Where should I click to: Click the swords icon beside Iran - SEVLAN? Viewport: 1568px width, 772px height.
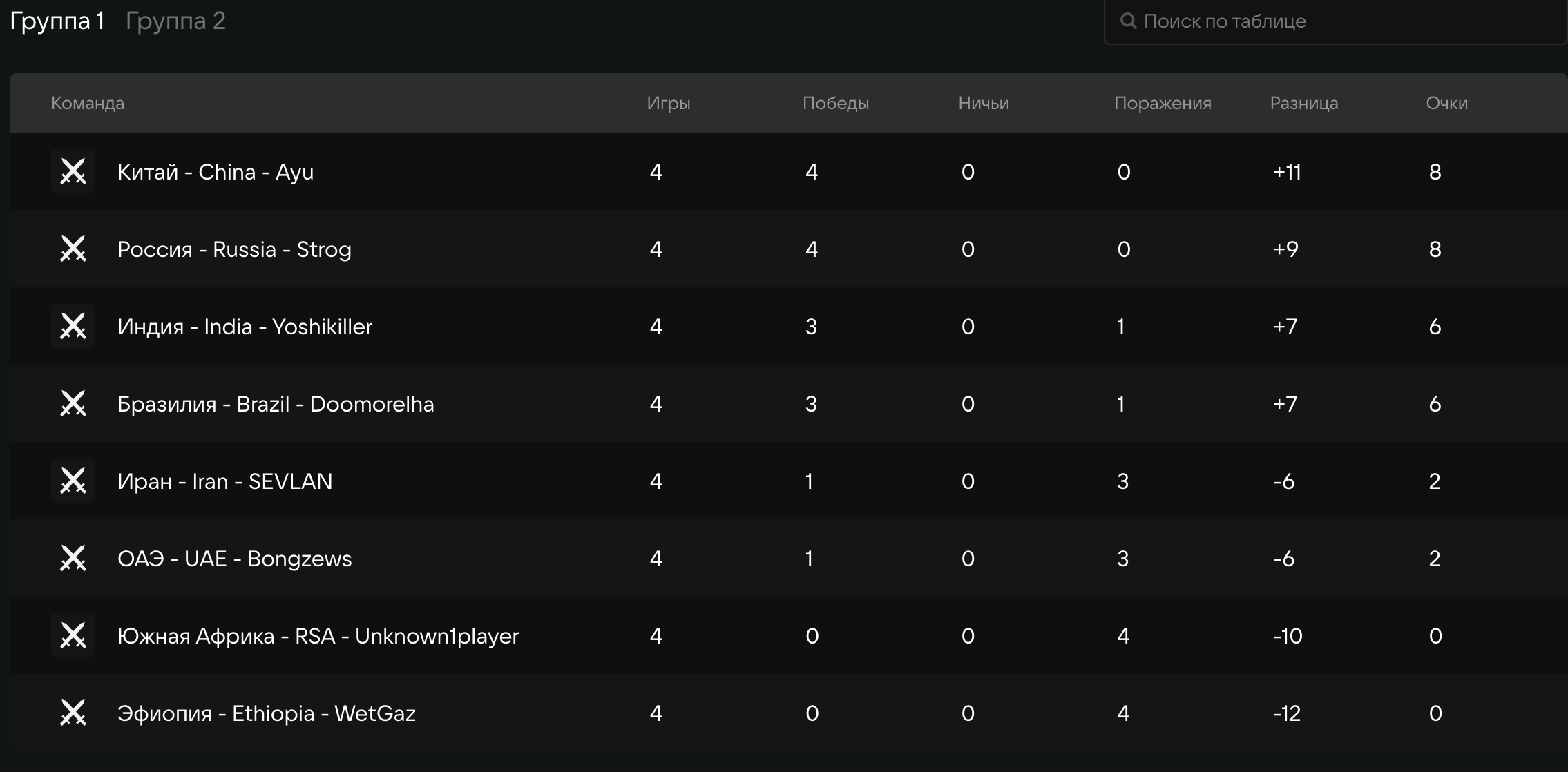point(73,481)
